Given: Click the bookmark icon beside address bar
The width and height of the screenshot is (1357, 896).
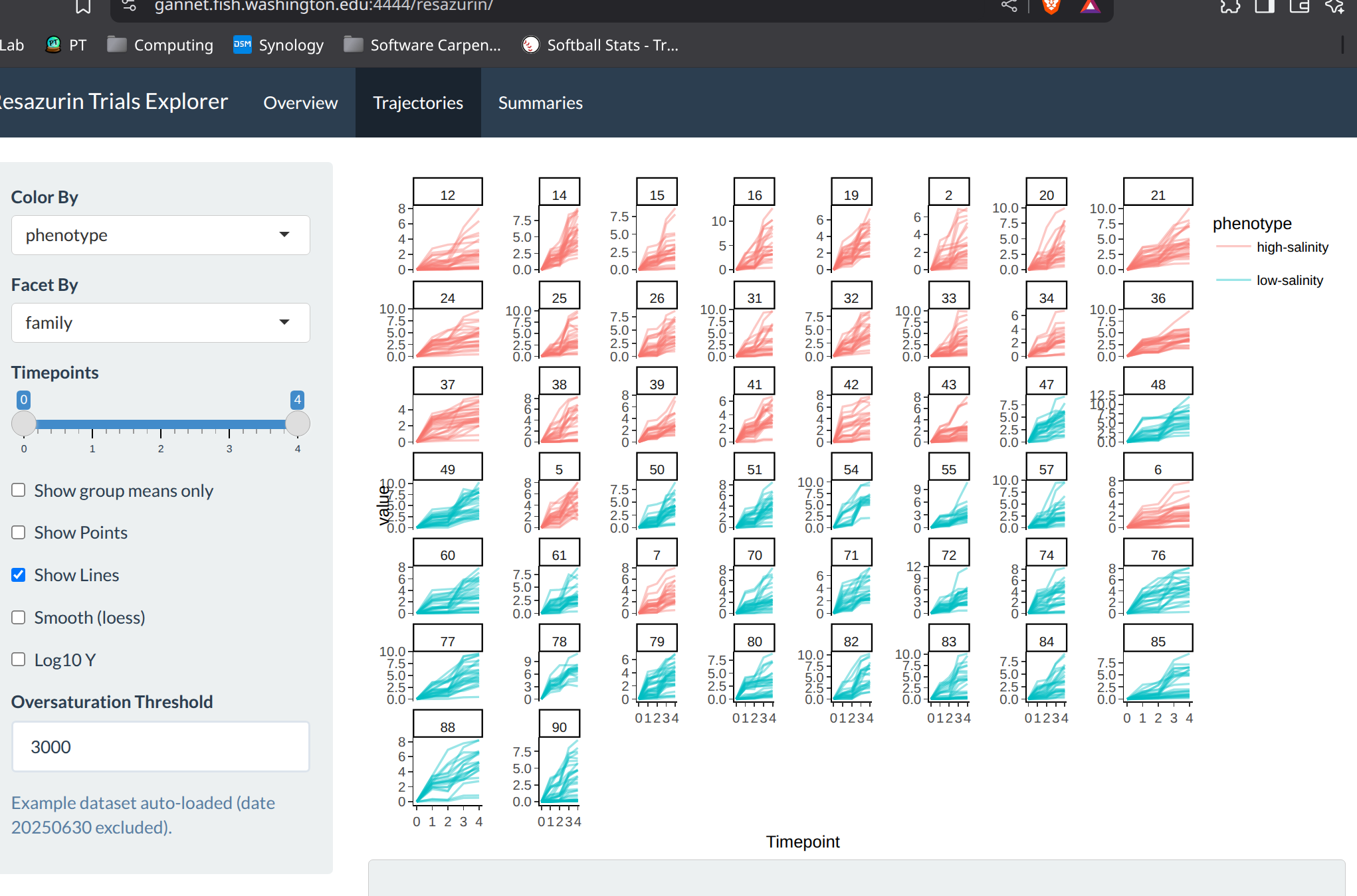Looking at the screenshot, I should (x=83, y=7).
